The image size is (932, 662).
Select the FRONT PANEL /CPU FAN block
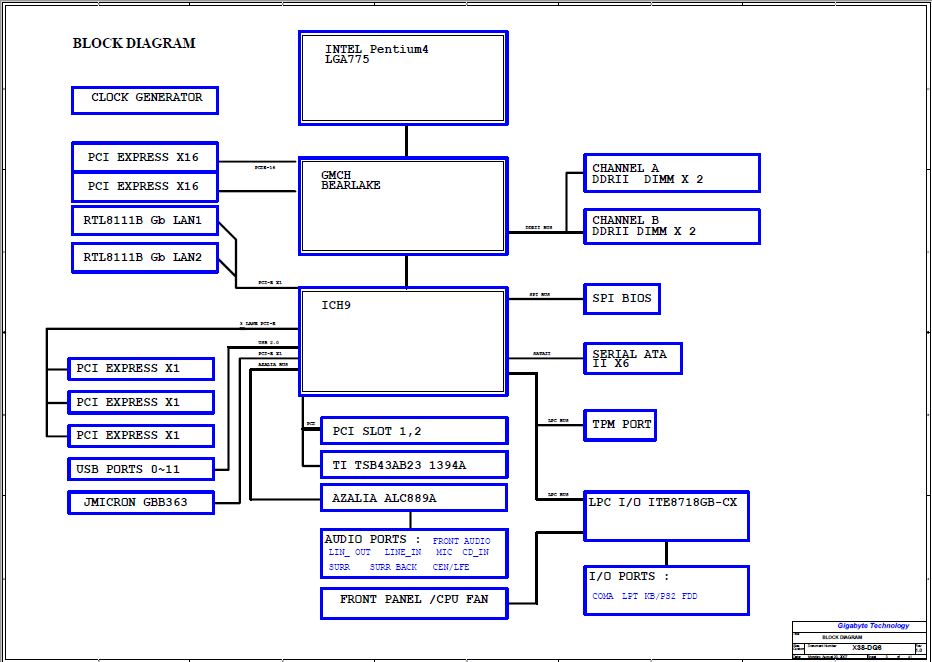(414, 603)
